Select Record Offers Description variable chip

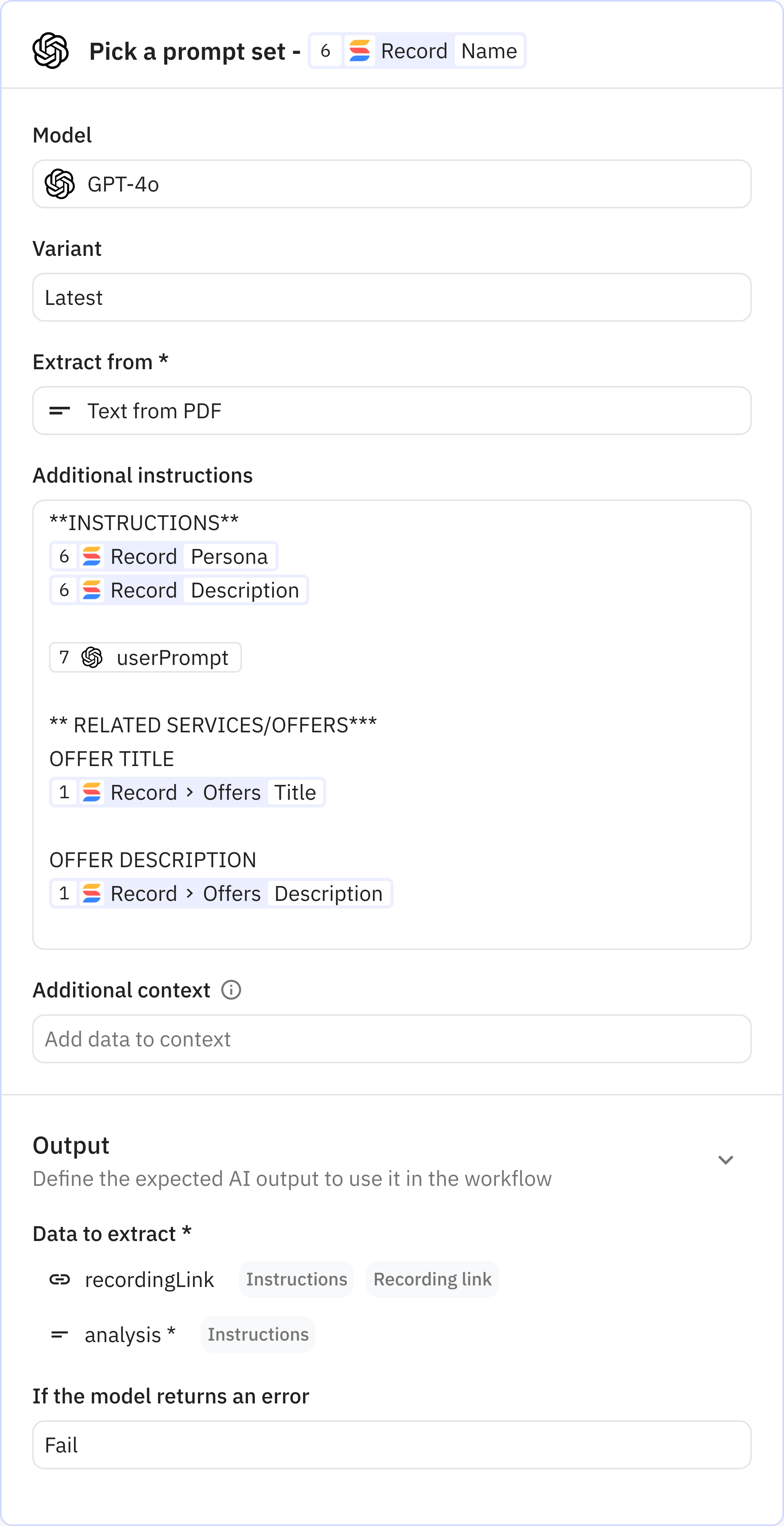pos(221,893)
